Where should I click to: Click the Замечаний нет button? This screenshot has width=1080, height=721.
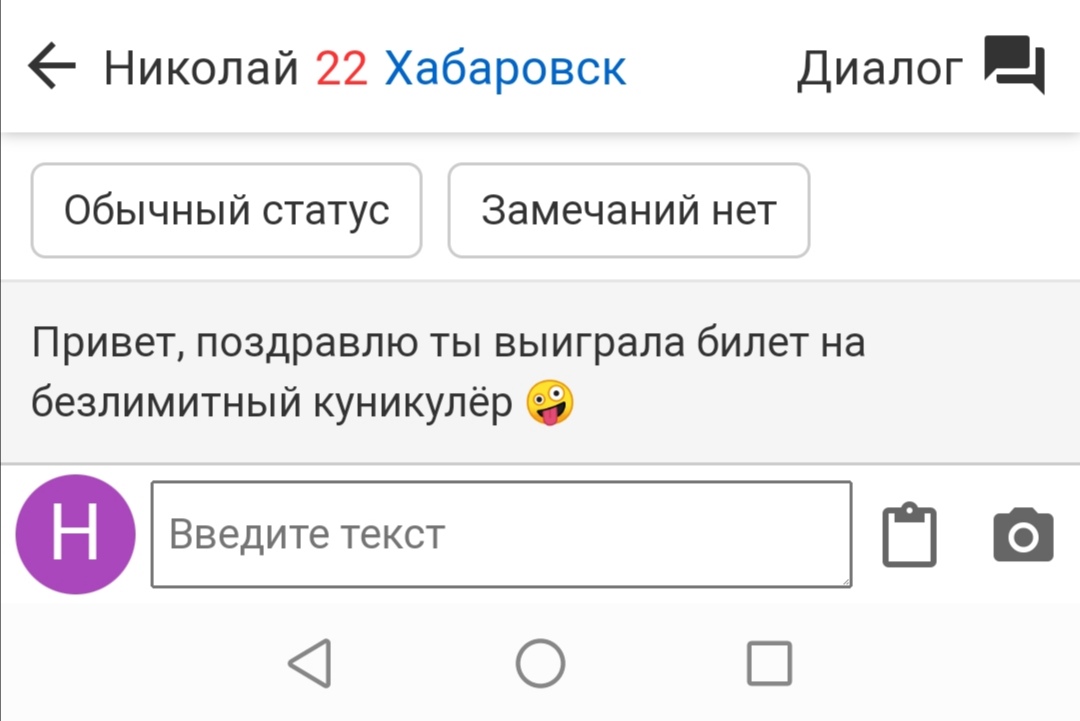[628, 210]
